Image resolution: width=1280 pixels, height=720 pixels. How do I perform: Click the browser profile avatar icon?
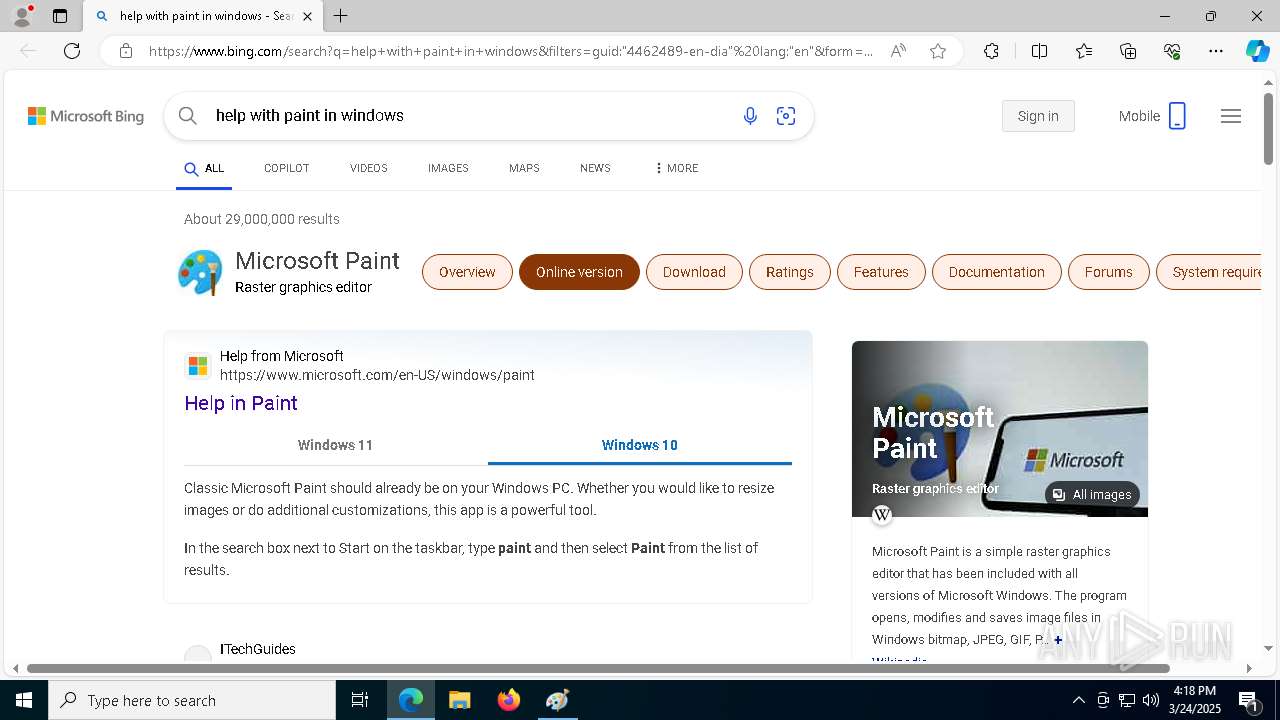pyautogui.click(x=21, y=16)
